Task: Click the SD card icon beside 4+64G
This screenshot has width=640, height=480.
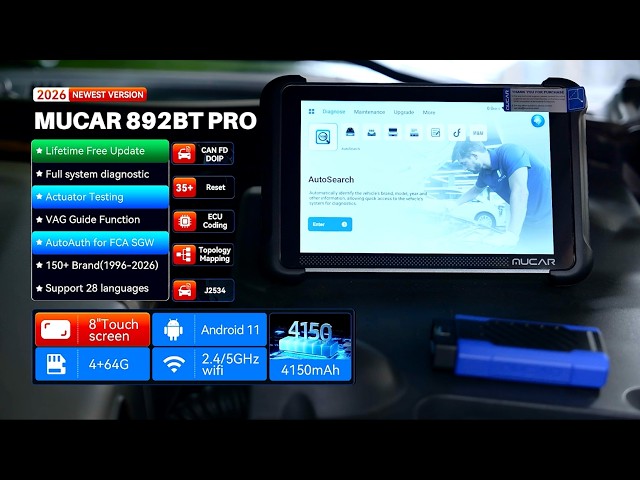Action: point(56,364)
